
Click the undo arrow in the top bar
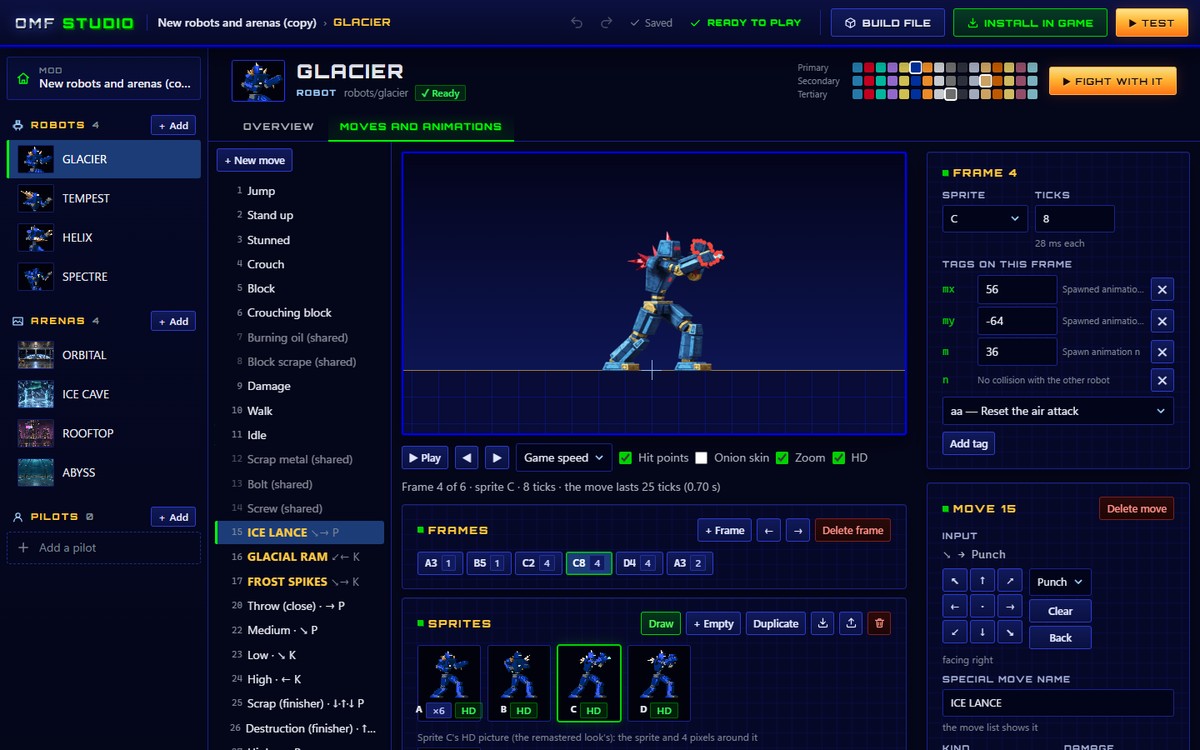pyautogui.click(x=577, y=22)
